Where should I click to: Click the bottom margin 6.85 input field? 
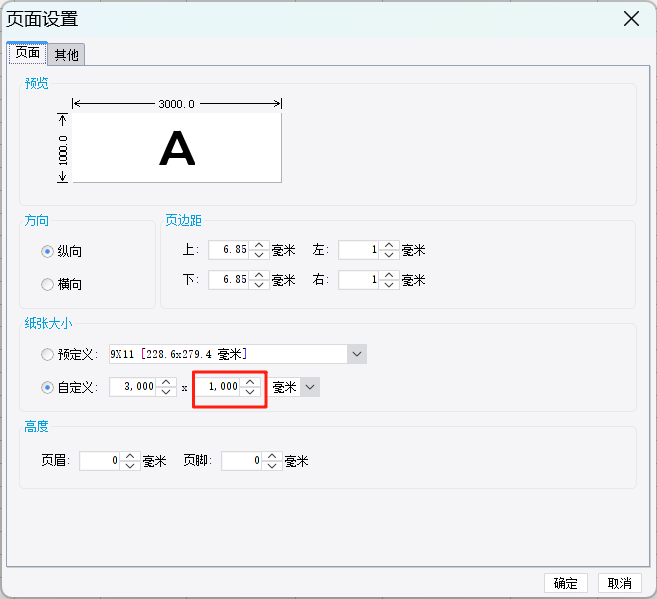pyautogui.click(x=229, y=280)
